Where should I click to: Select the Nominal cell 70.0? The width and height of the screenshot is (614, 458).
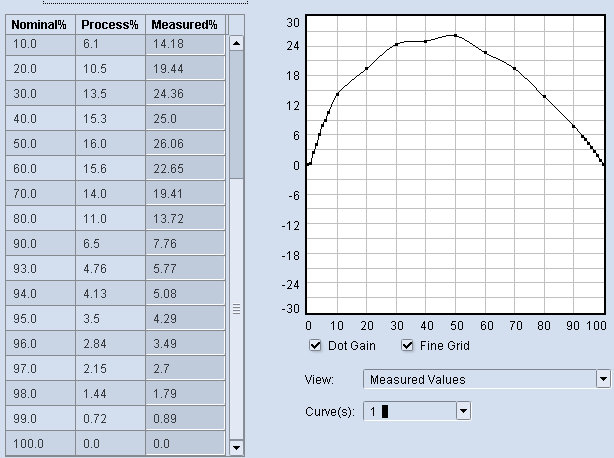pyautogui.click(x=40, y=194)
